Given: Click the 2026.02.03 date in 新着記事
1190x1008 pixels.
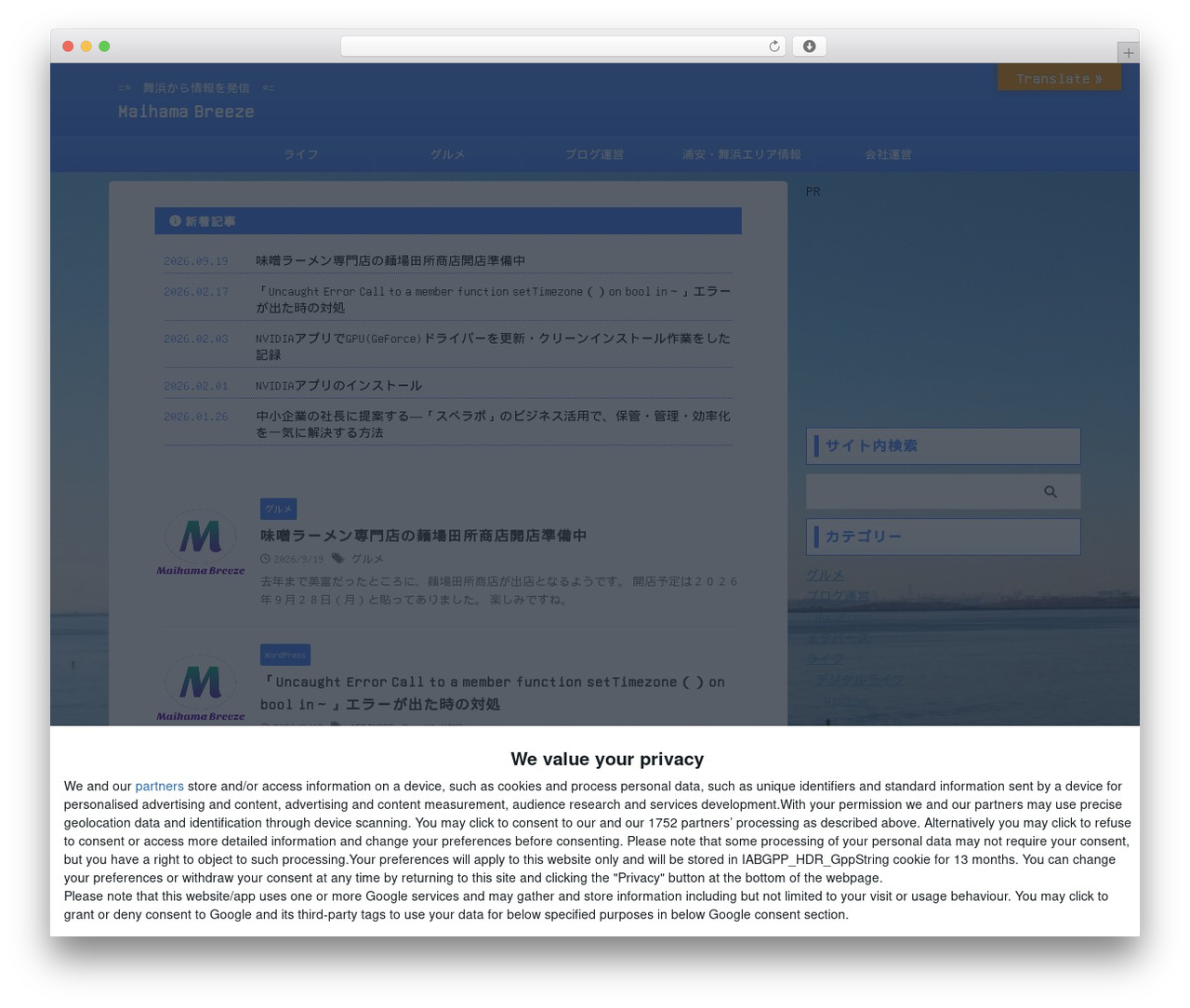Looking at the screenshot, I should tap(195, 339).
